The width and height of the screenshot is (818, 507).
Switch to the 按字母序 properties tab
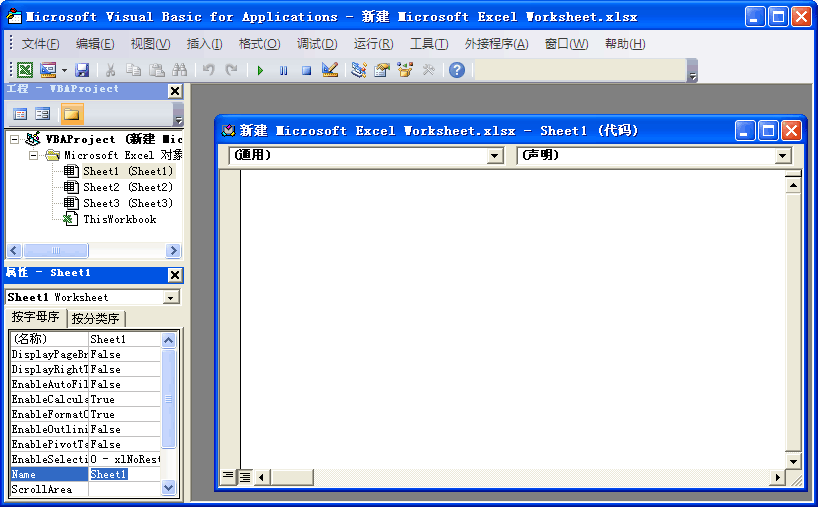35,317
